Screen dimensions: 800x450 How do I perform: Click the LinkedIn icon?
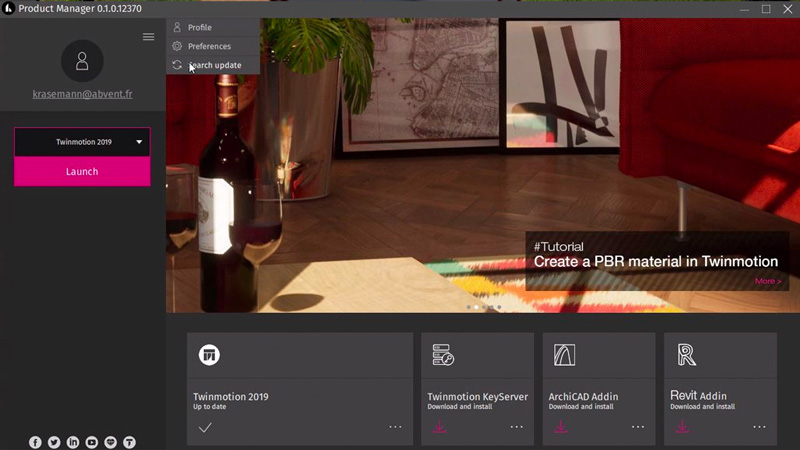pos(73,442)
